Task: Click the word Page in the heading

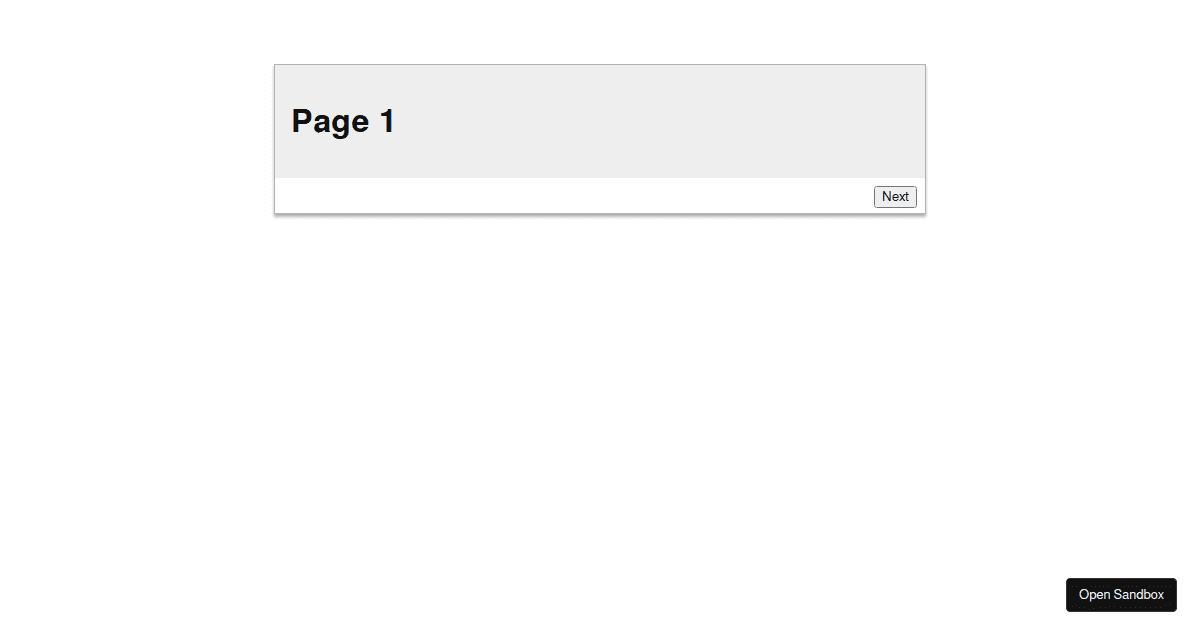Action: [x=331, y=122]
